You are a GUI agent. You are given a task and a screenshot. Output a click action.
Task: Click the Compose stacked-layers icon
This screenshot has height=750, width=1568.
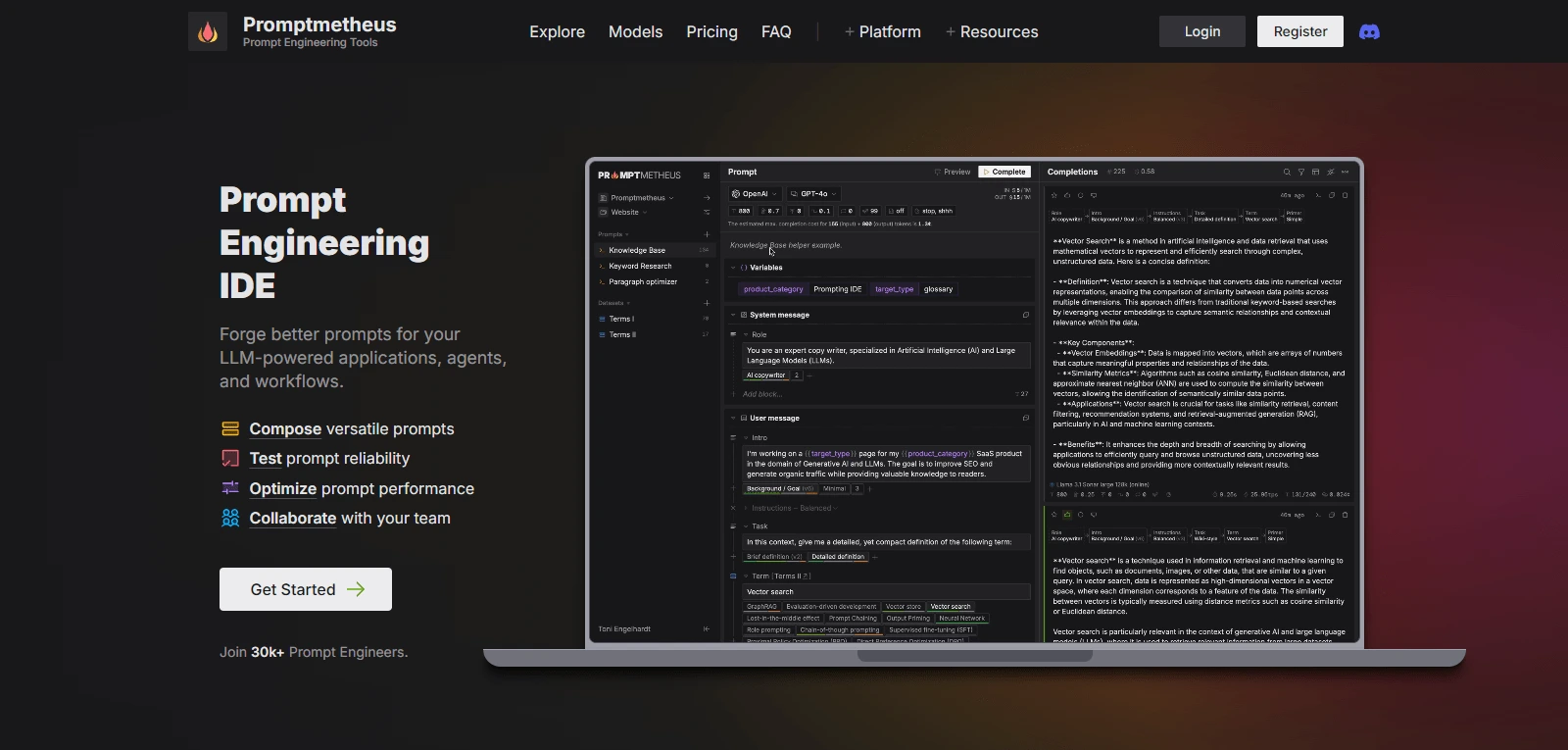[x=230, y=428]
